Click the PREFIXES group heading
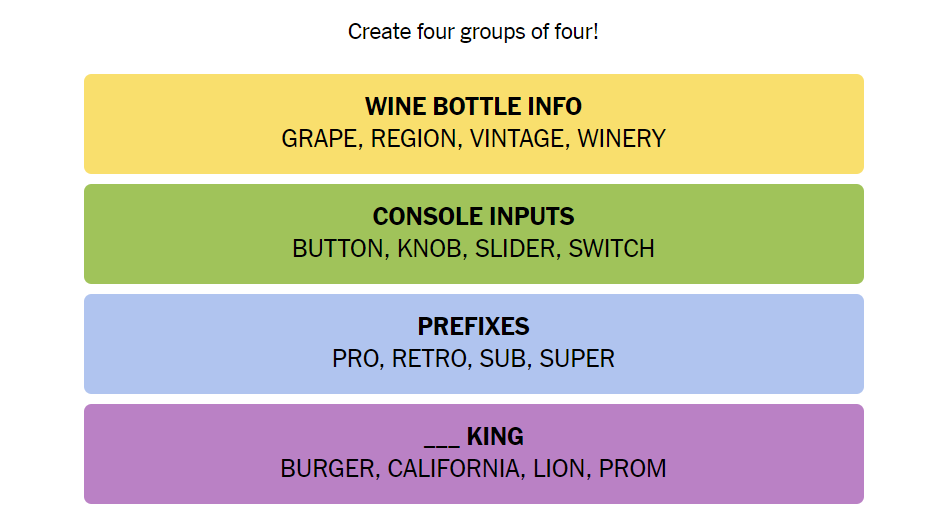 pyautogui.click(x=473, y=326)
